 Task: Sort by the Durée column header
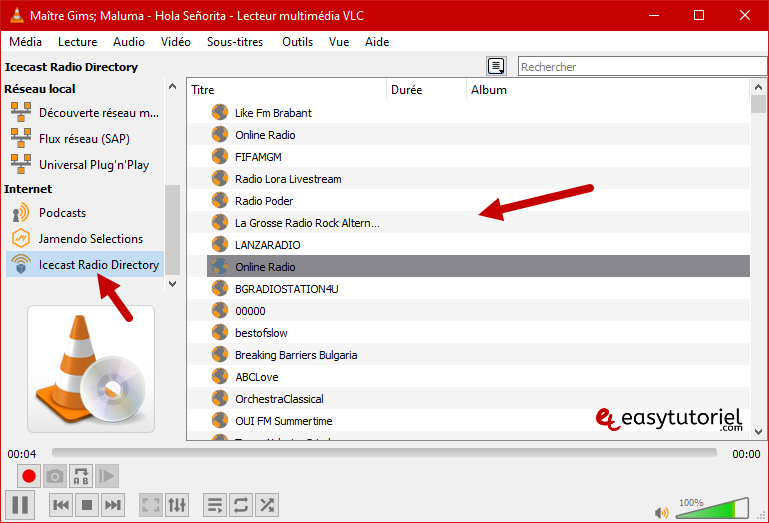point(426,90)
